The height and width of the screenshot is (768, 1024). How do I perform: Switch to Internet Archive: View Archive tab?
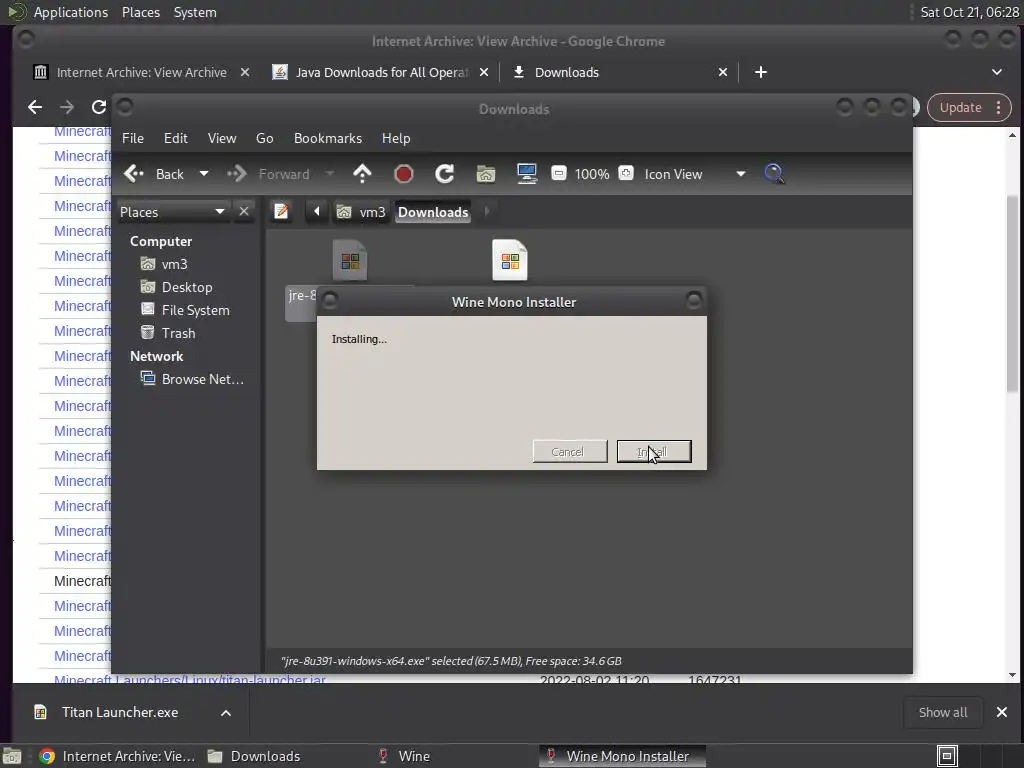click(142, 72)
